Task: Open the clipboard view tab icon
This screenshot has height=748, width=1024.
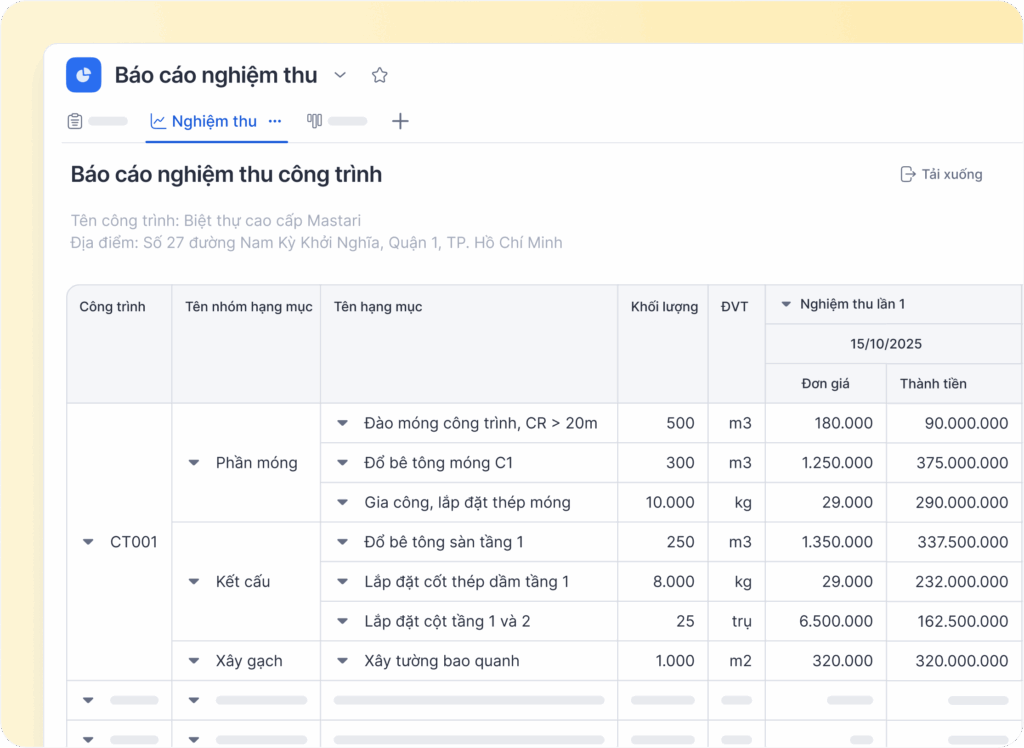Action: point(75,121)
